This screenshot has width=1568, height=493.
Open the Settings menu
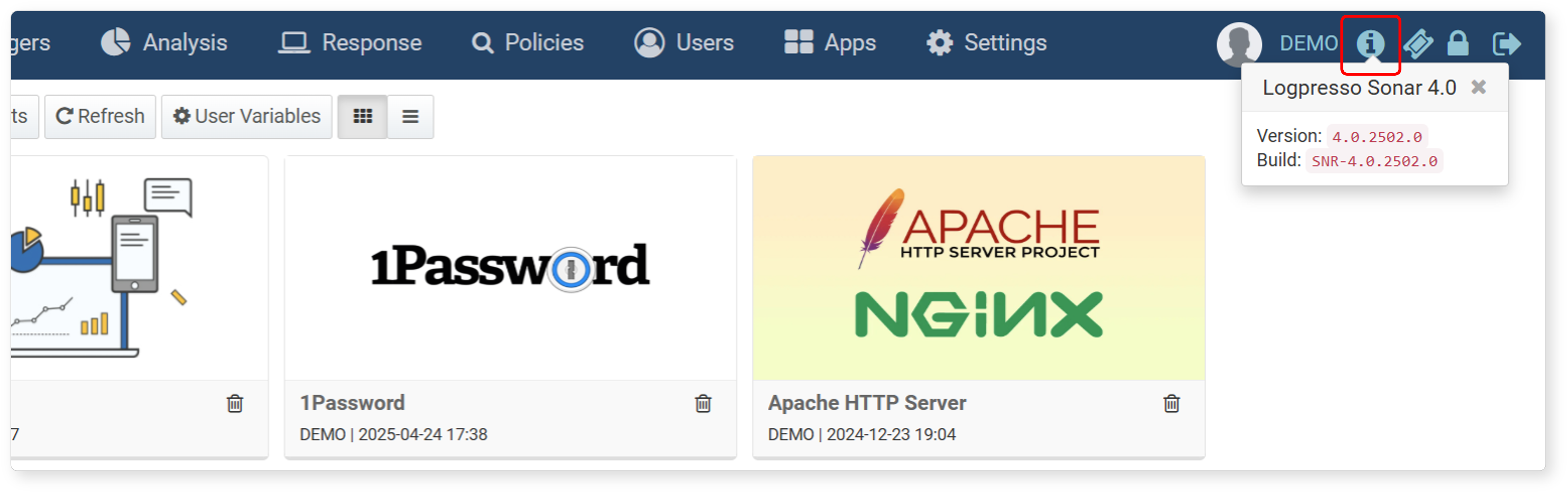point(987,42)
